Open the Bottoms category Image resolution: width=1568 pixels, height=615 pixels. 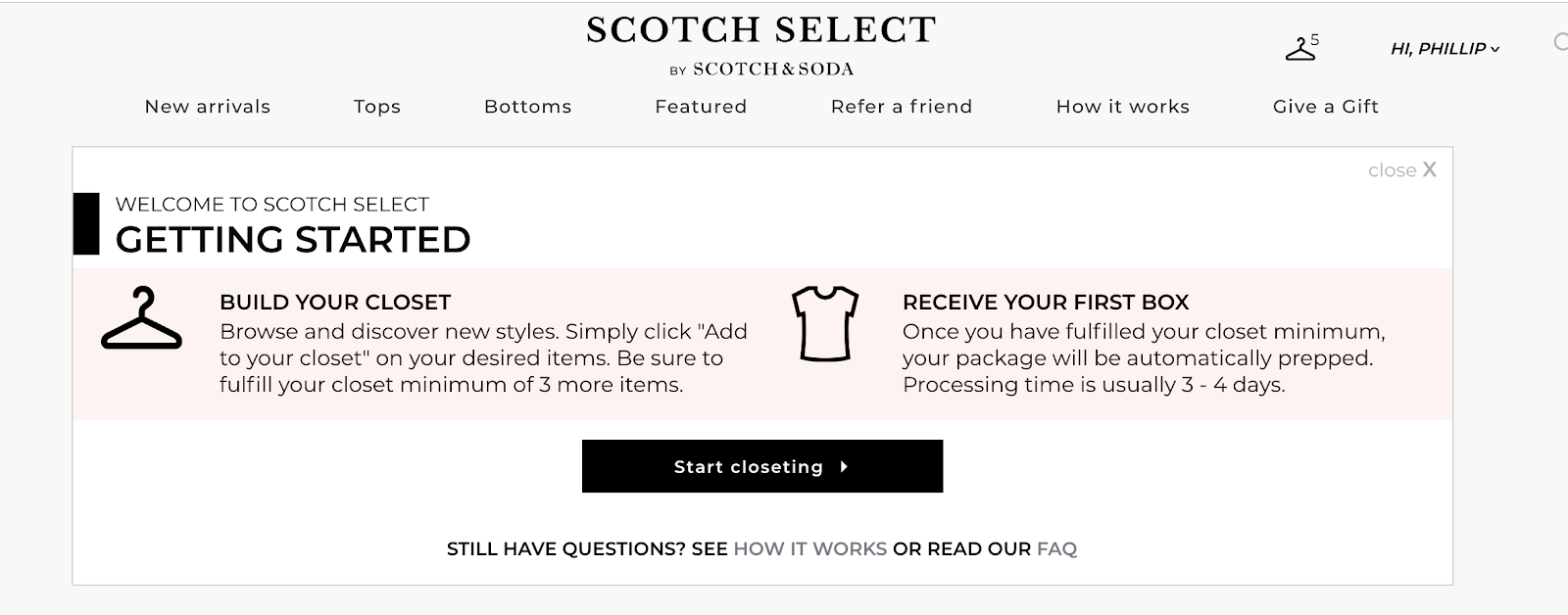(528, 107)
